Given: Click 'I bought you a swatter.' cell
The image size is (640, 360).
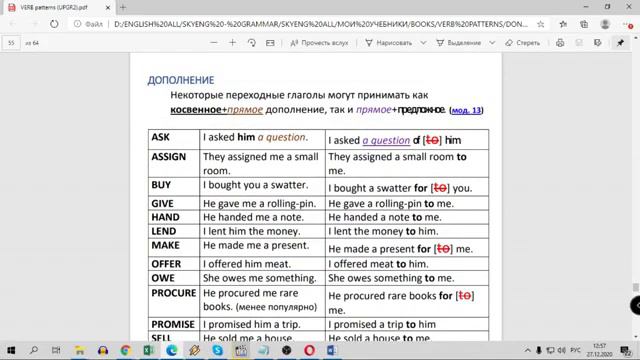Looking at the screenshot, I should point(262,187).
